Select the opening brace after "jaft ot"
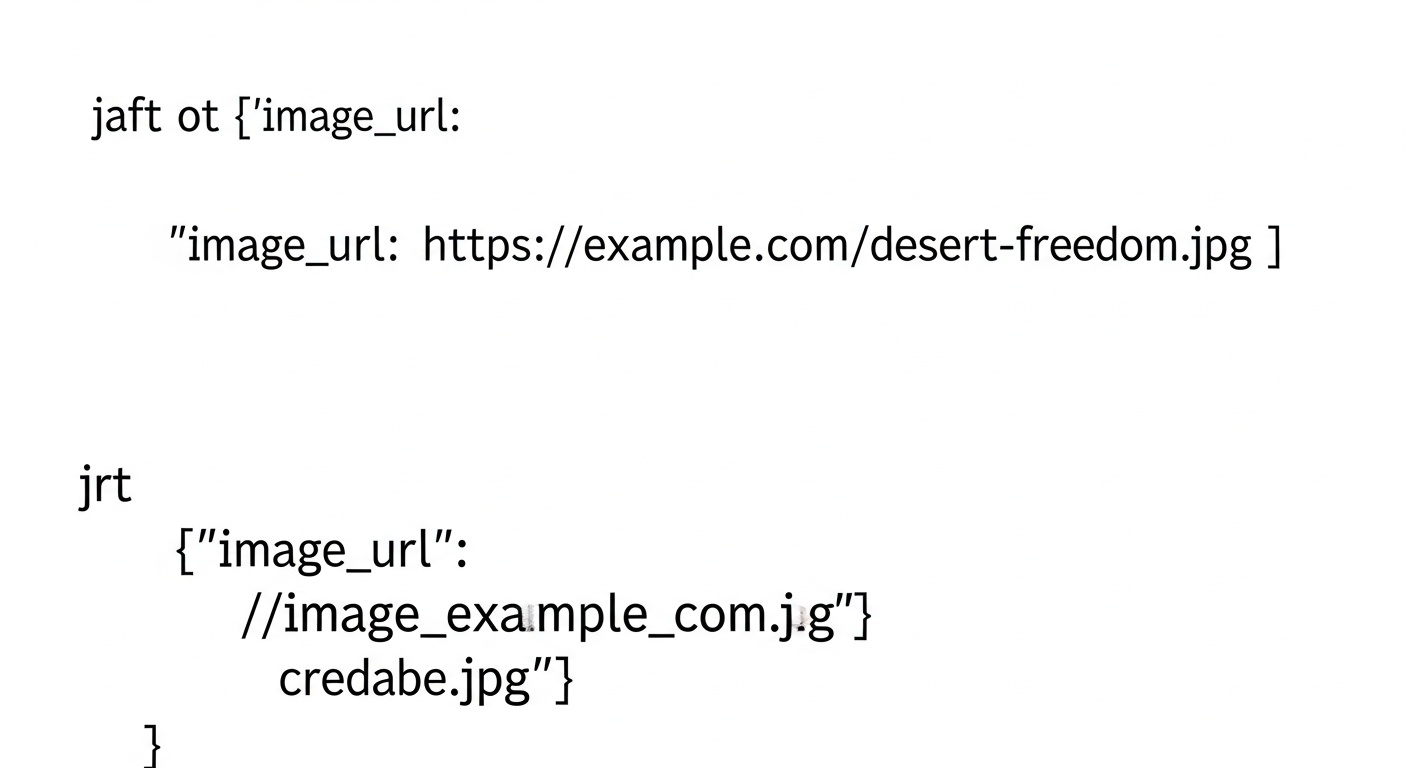This screenshot has width=1408, height=768. [x=243, y=118]
